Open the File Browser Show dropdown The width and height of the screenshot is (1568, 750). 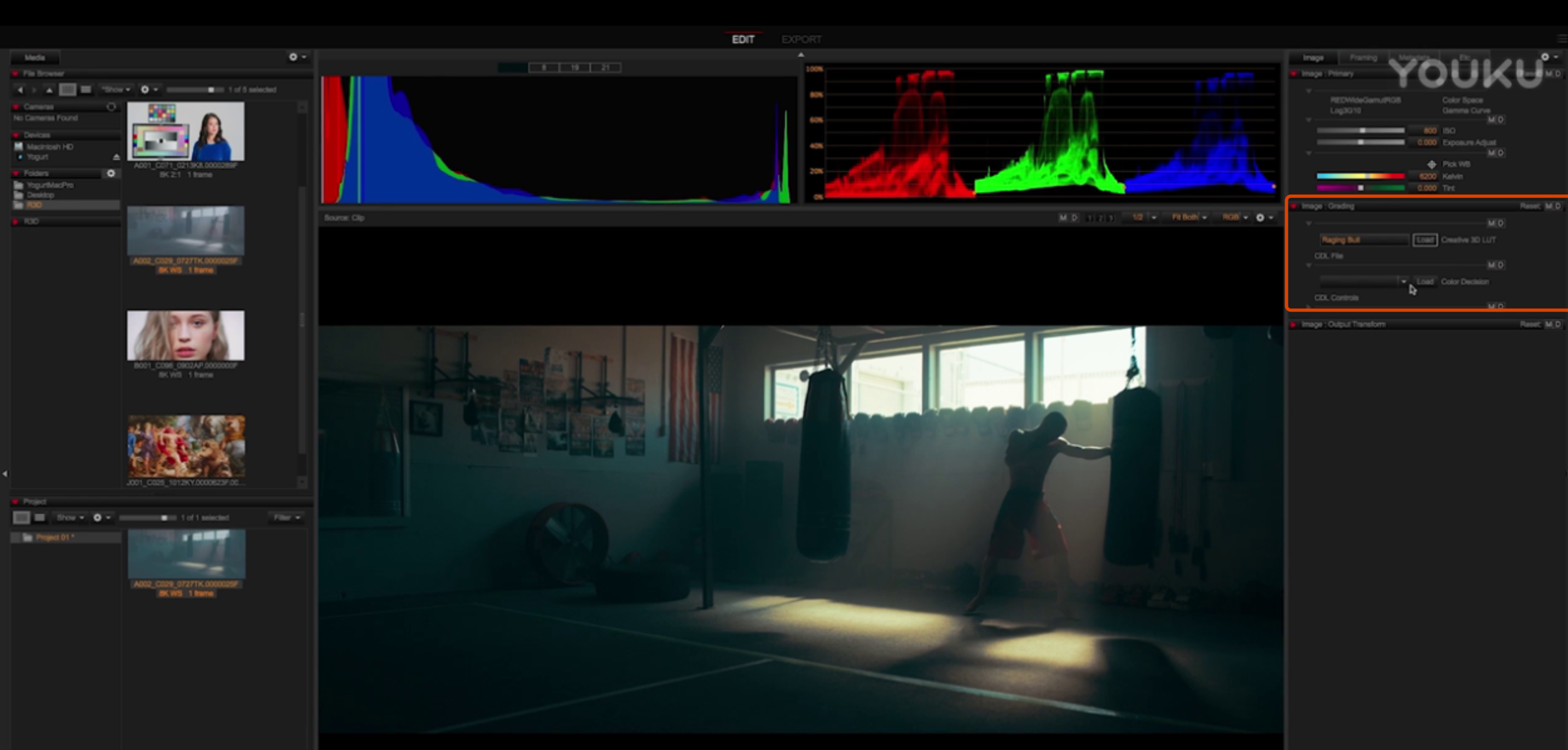coord(115,90)
